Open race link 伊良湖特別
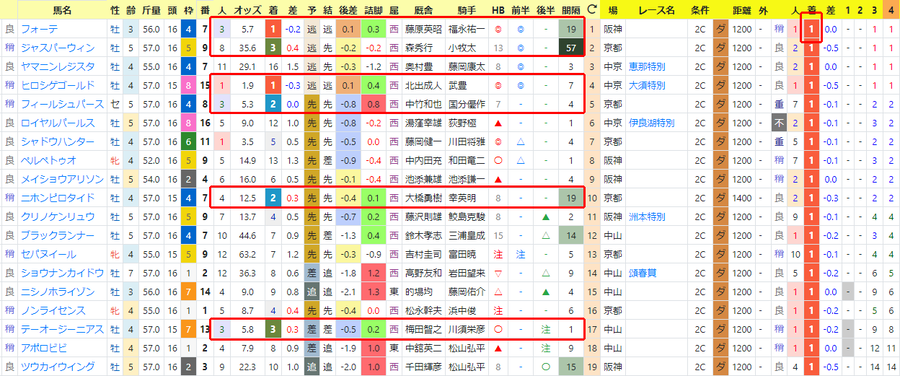The width and height of the screenshot is (900, 376). tap(651, 123)
